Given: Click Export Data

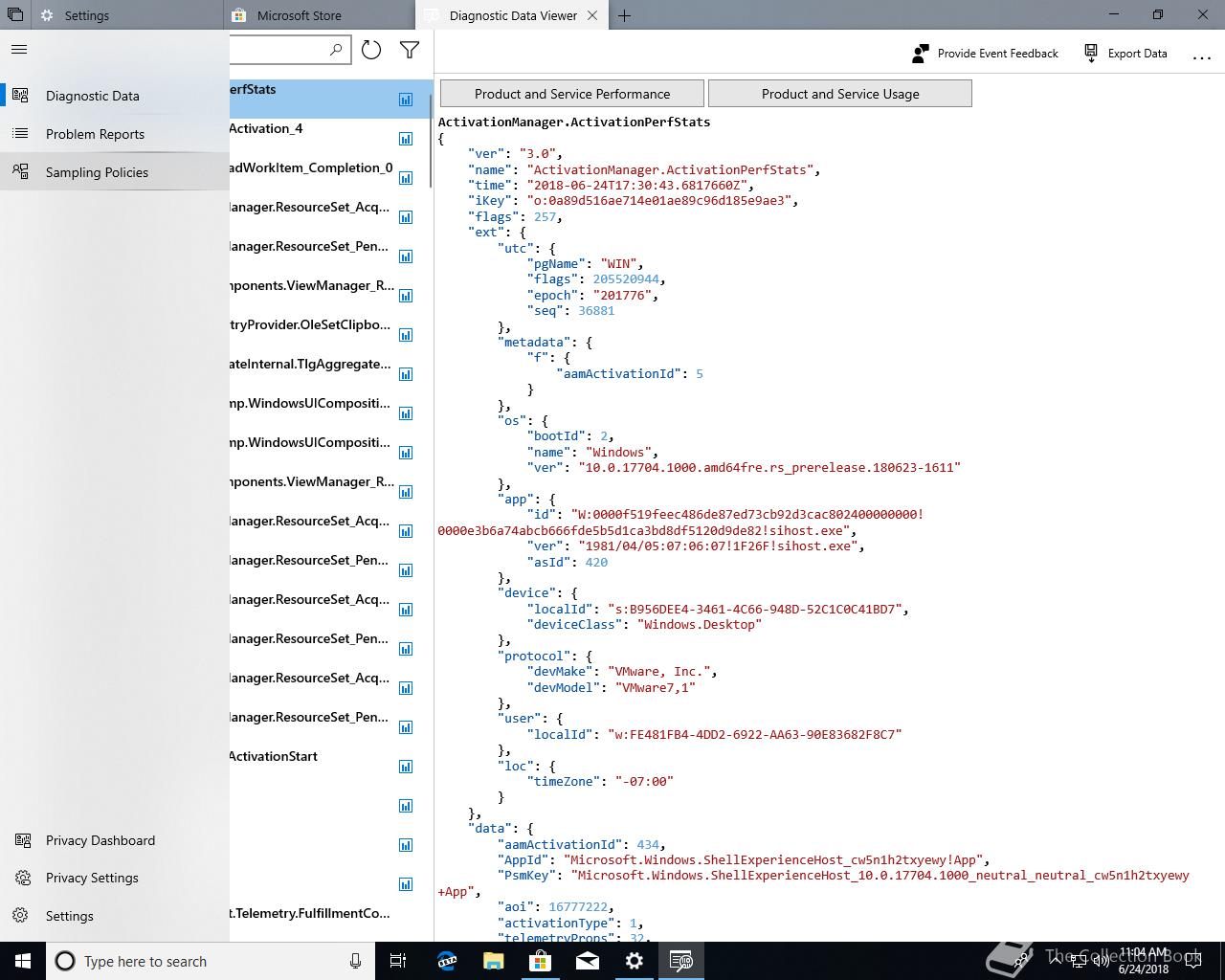Looking at the screenshot, I should [1125, 54].
